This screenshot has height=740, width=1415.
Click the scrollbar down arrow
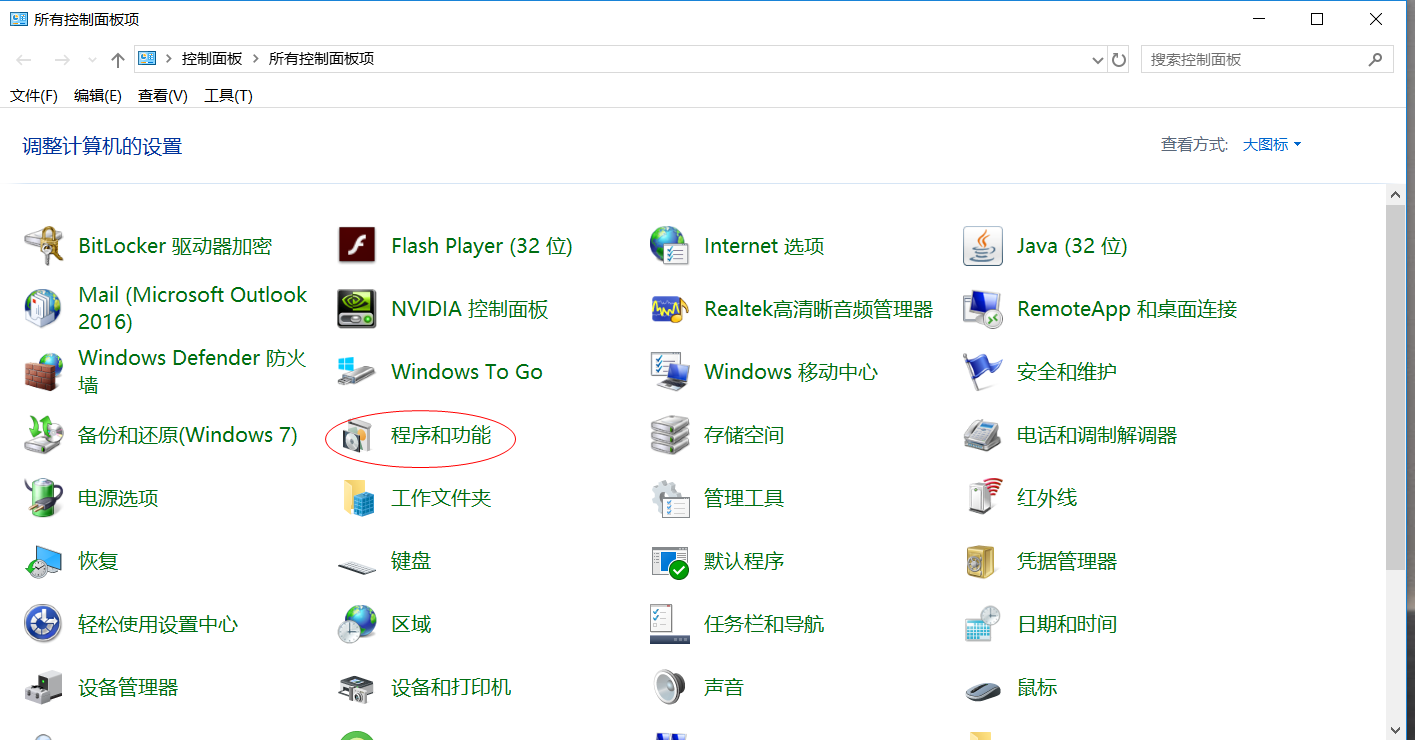pos(1396,730)
